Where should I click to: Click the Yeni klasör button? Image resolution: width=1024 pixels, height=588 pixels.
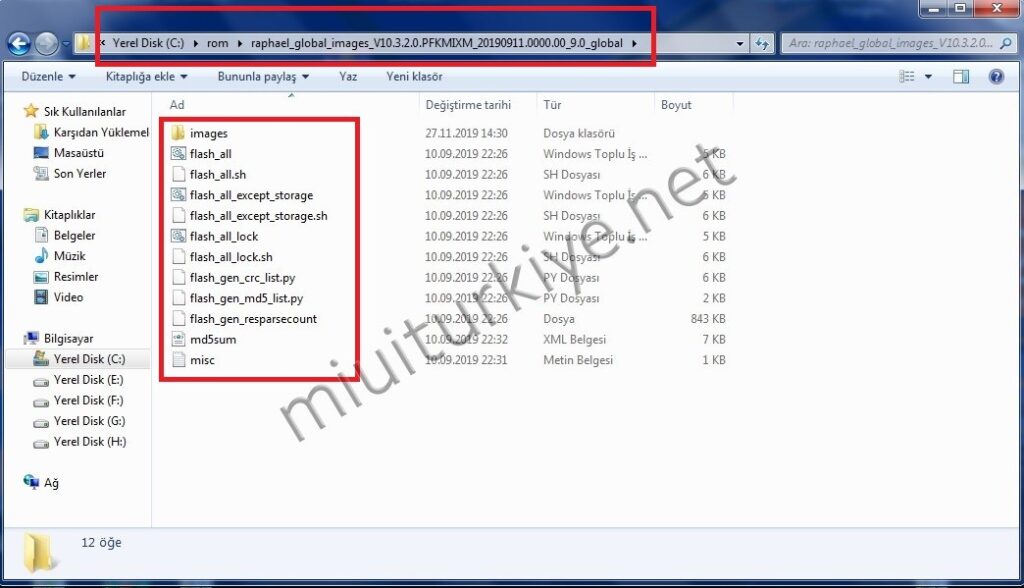[x=414, y=77]
